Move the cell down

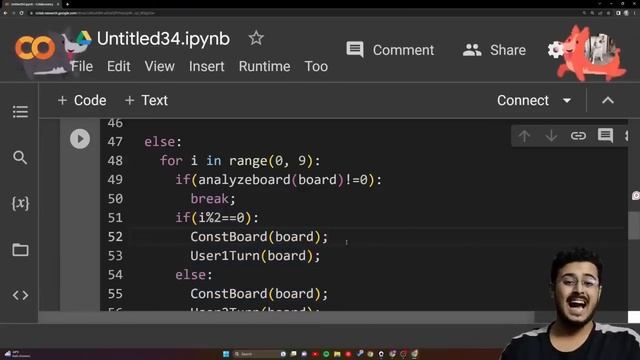(x=551, y=136)
